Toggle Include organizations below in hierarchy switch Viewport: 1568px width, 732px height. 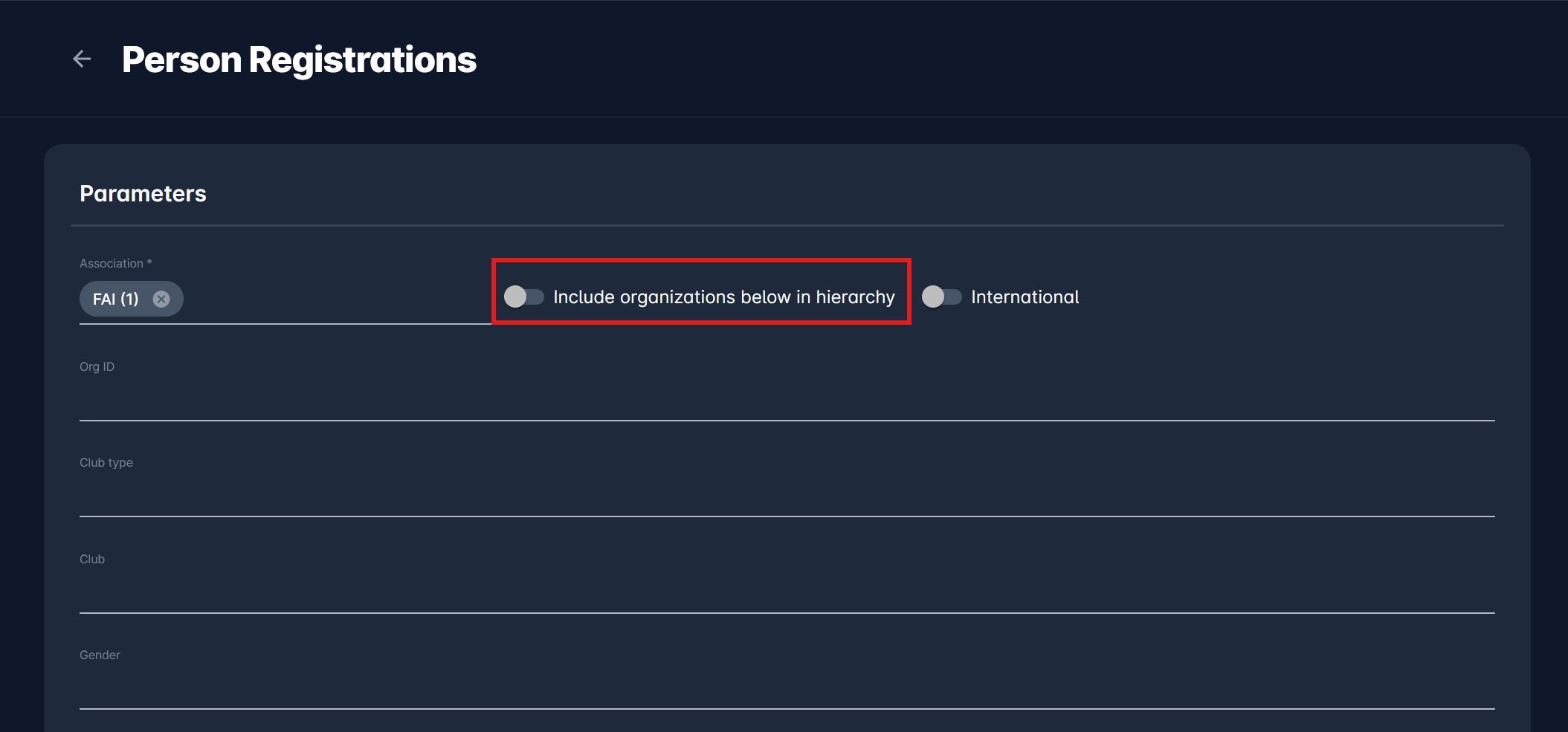[x=523, y=297]
